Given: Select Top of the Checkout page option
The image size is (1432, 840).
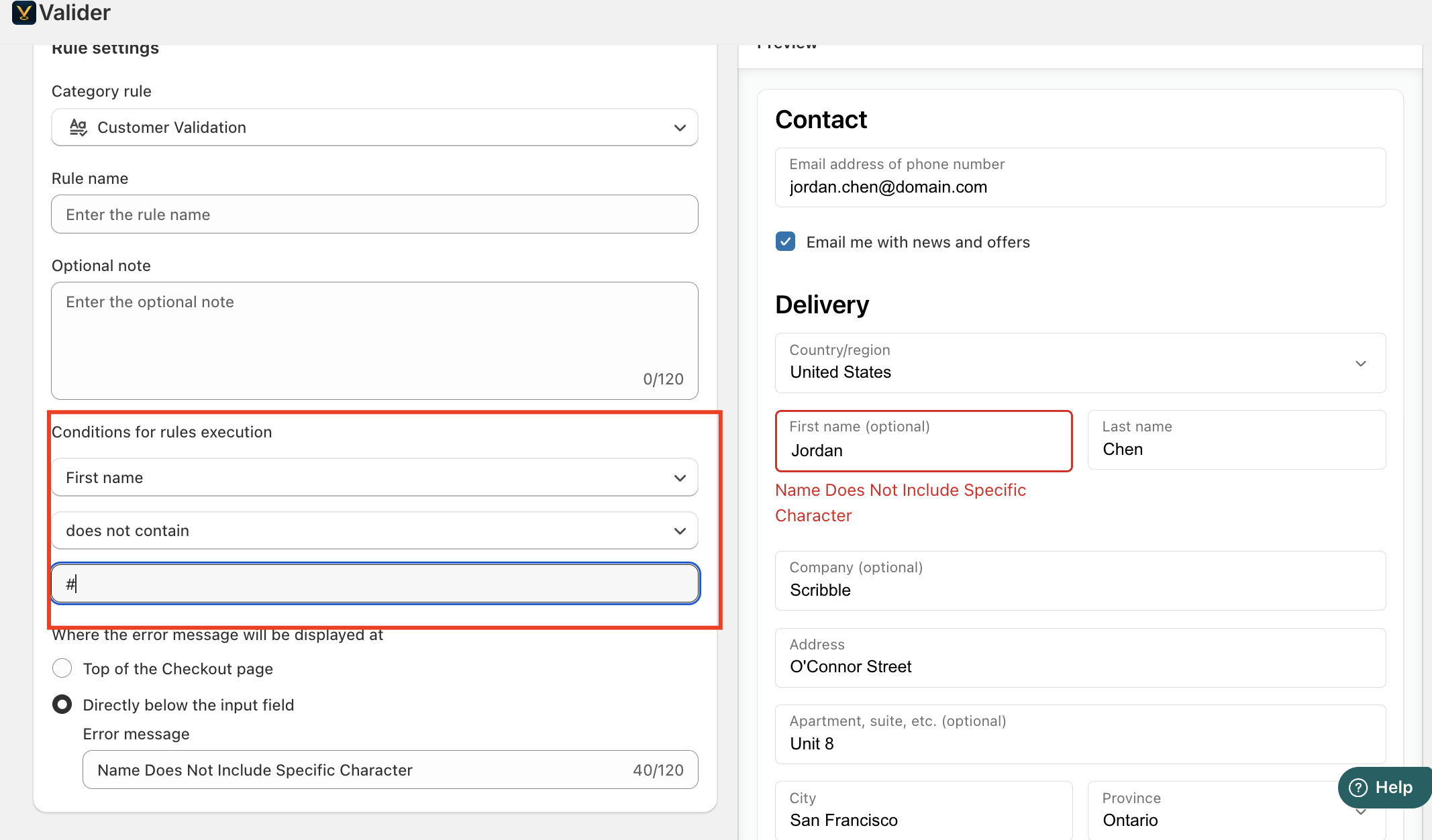Looking at the screenshot, I should [62, 668].
